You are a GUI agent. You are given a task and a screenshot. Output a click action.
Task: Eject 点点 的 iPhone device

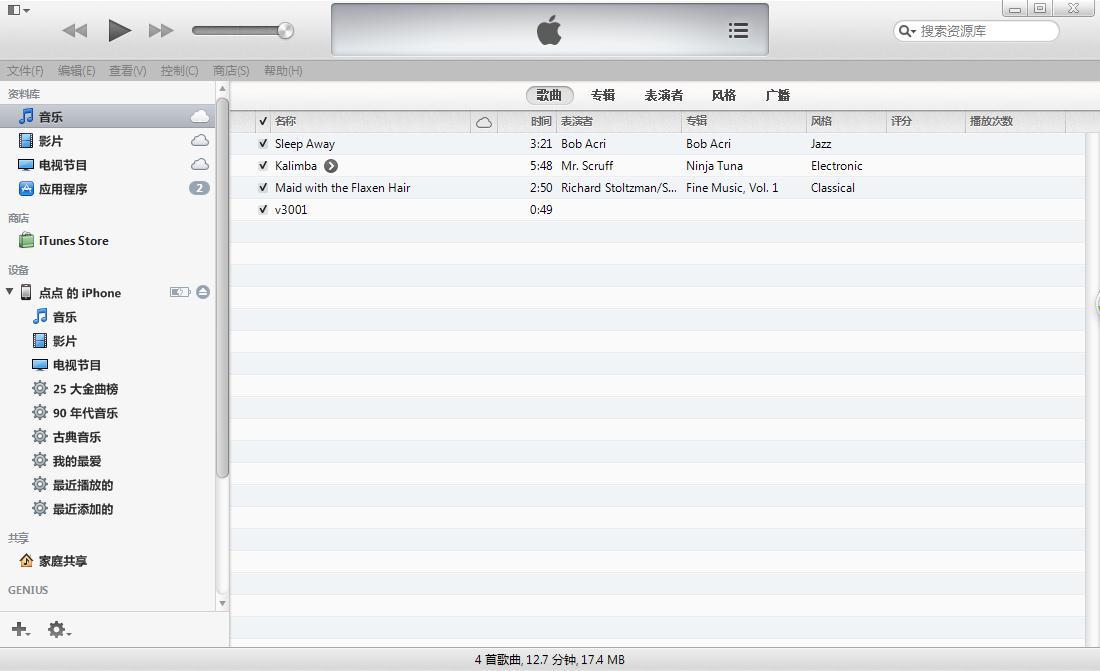[x=203, y=292]
